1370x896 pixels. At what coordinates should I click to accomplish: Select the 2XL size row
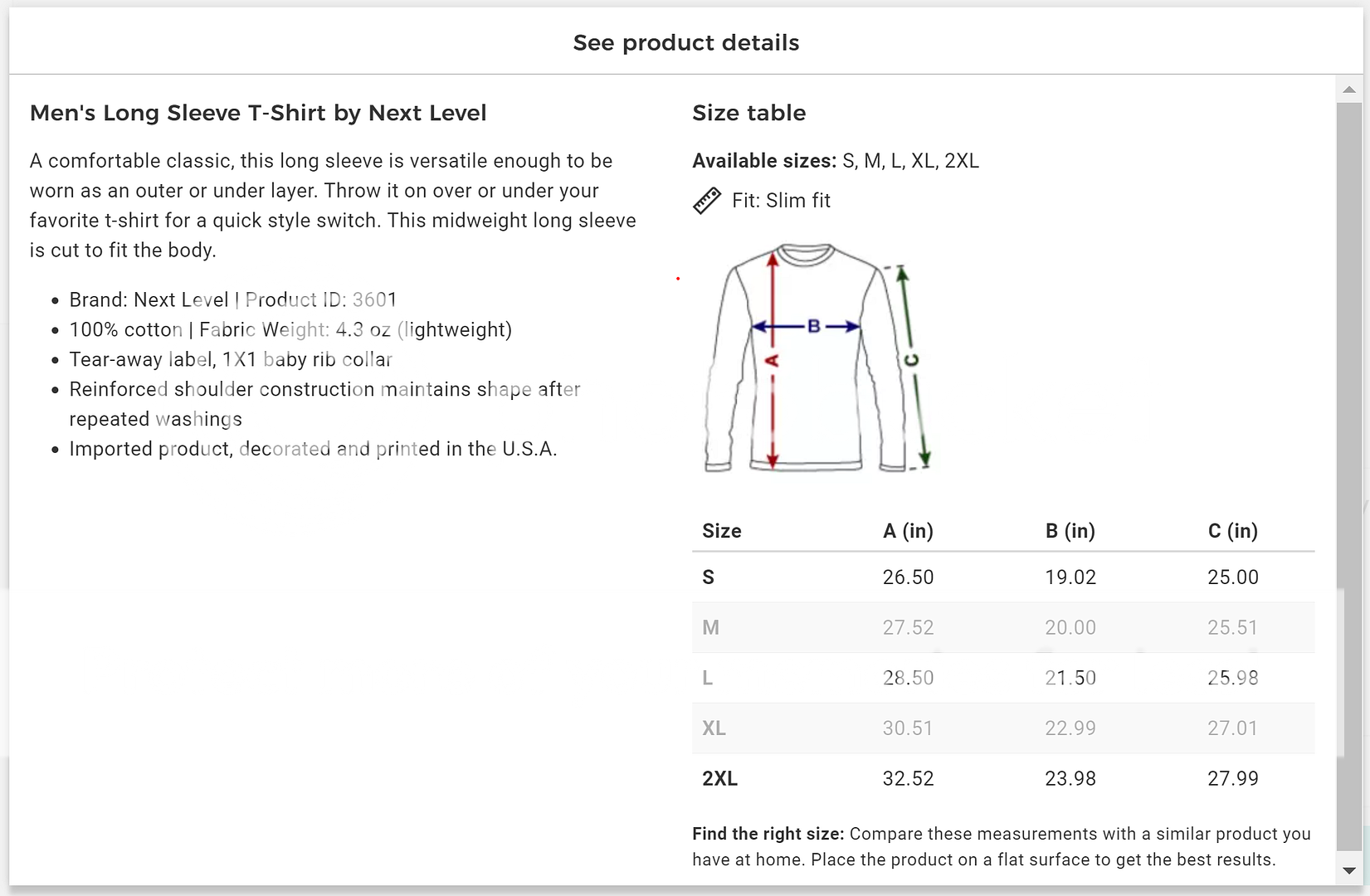1002,779
